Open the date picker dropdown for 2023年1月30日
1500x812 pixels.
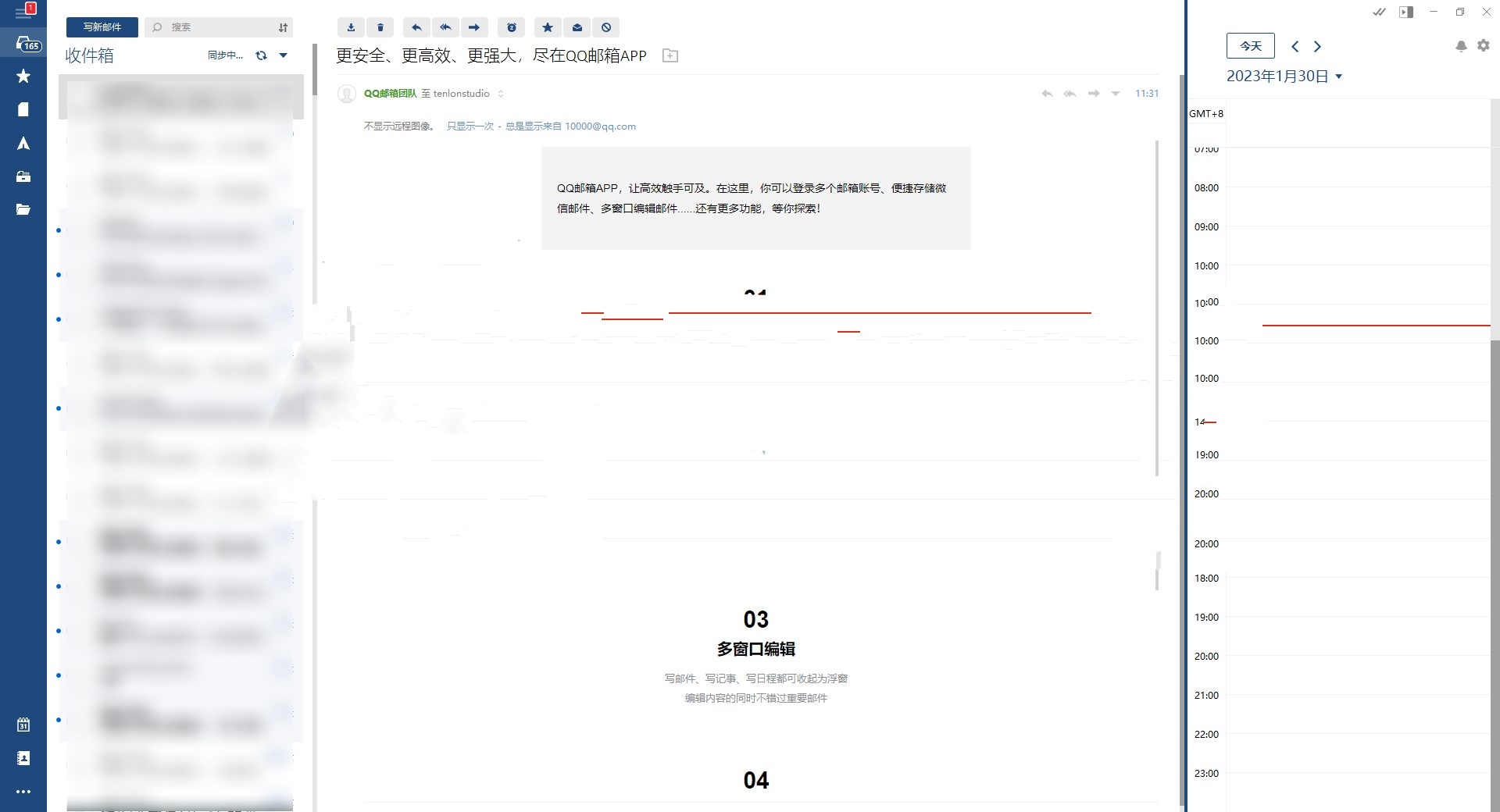click(x=1339, y=77)
